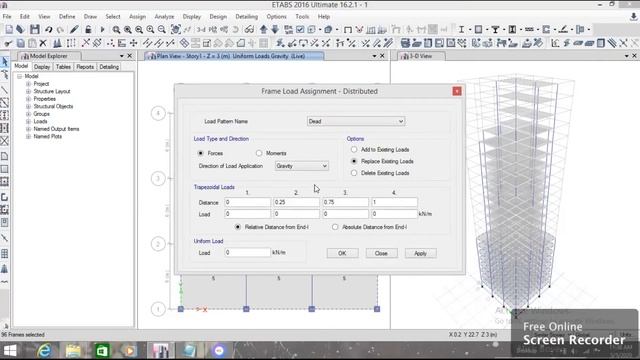Switch to Reports tab in Model Explorer
This screenshot has height=360, width=640.
coord(85,67)
